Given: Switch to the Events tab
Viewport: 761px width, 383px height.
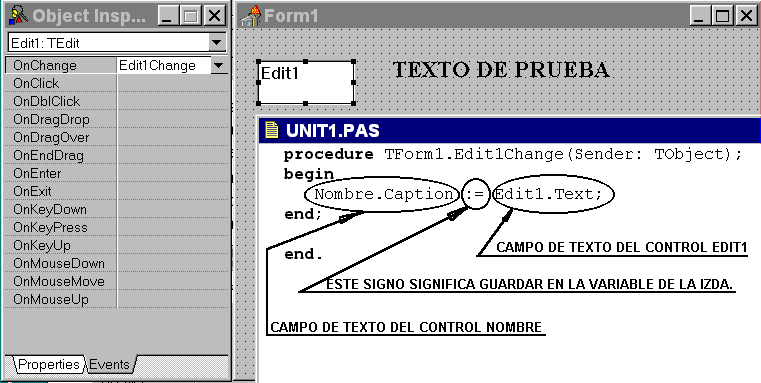Looking at the screenshot, I should point(110,365).
